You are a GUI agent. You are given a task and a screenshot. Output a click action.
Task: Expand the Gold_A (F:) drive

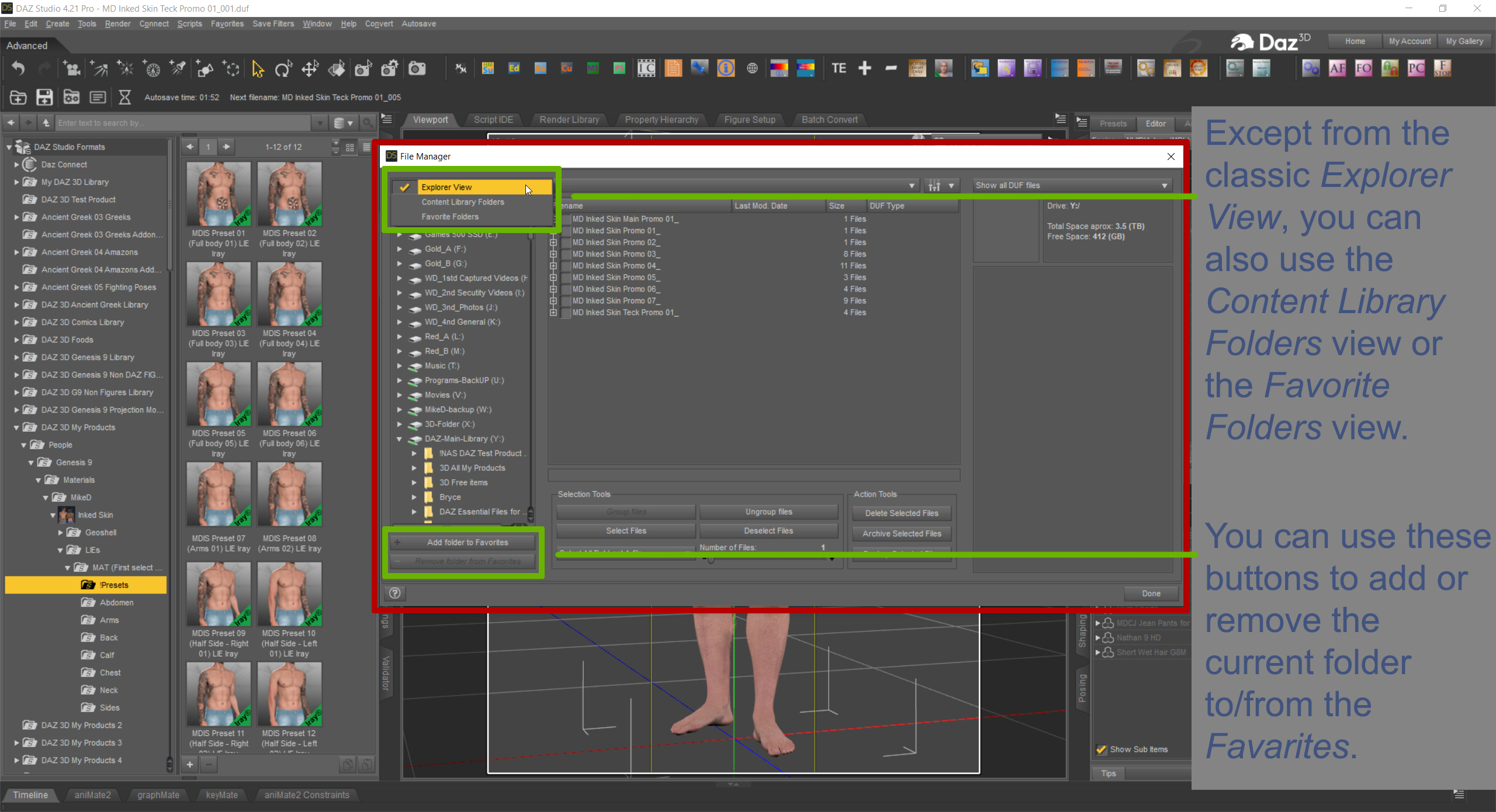400,249
